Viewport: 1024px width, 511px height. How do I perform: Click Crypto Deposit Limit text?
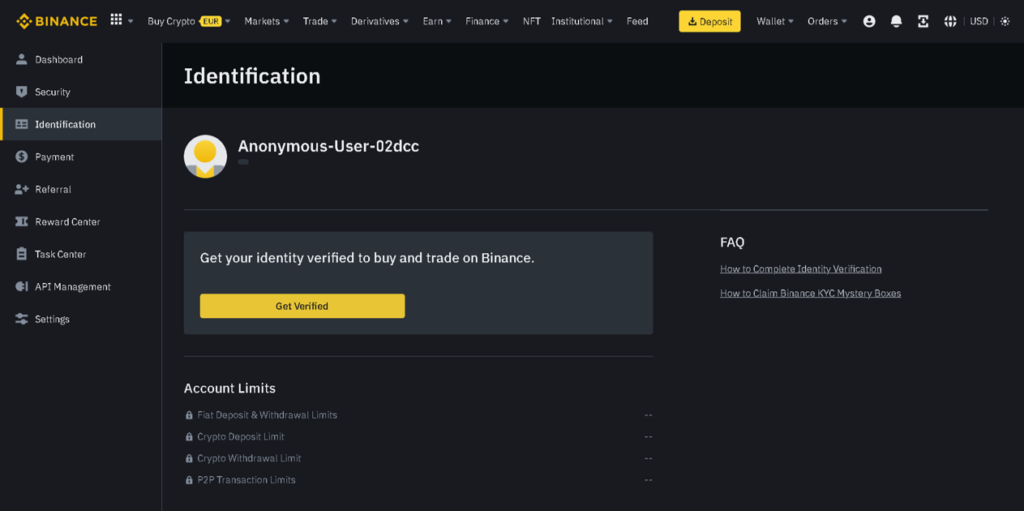click(240, 437)
